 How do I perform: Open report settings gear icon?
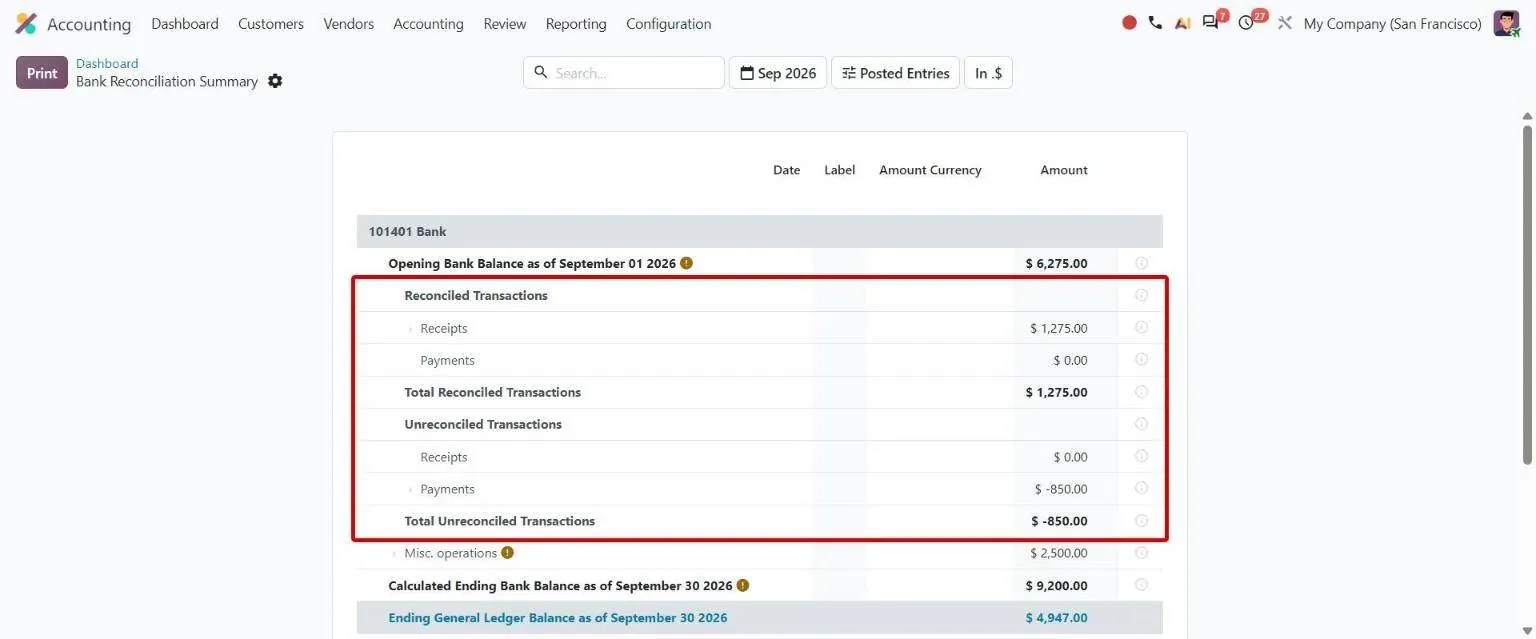[x=275, y=81]
